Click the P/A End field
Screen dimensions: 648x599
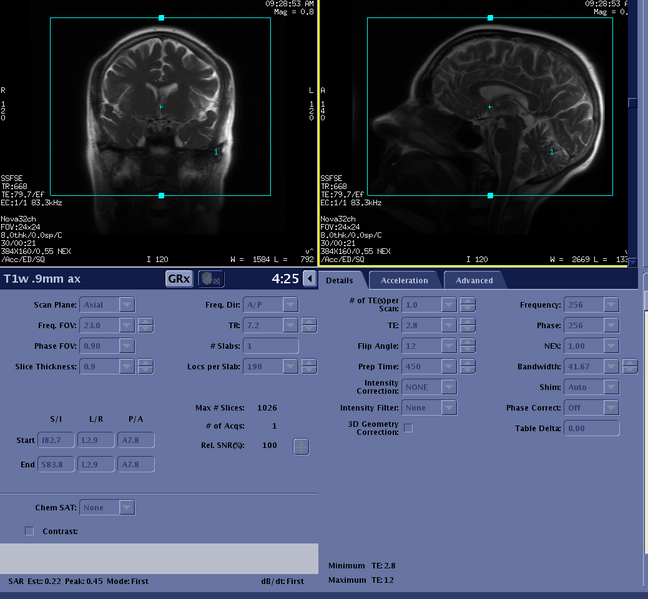click(x=136, y=465)
